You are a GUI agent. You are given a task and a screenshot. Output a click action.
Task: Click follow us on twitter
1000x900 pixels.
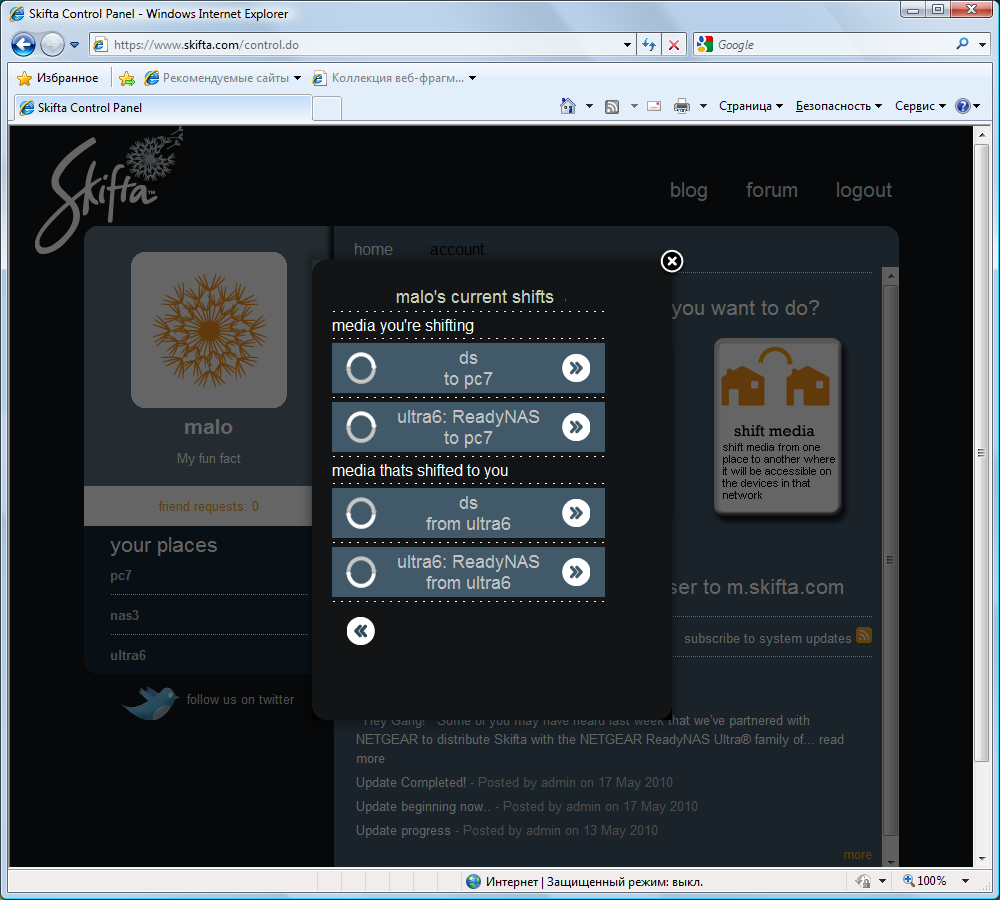[240, 699]
